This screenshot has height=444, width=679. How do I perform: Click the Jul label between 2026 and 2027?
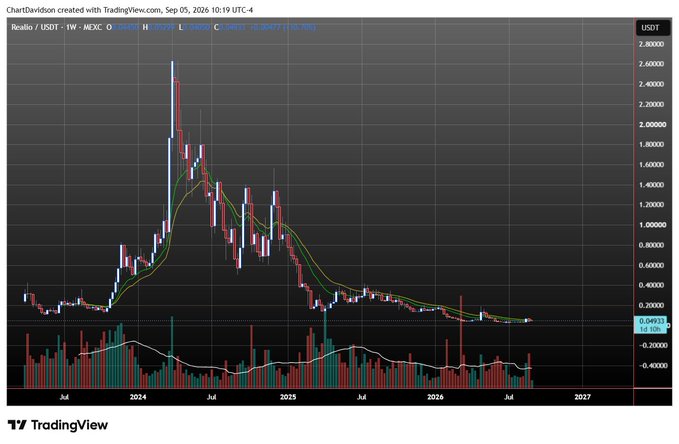(509, 397)
